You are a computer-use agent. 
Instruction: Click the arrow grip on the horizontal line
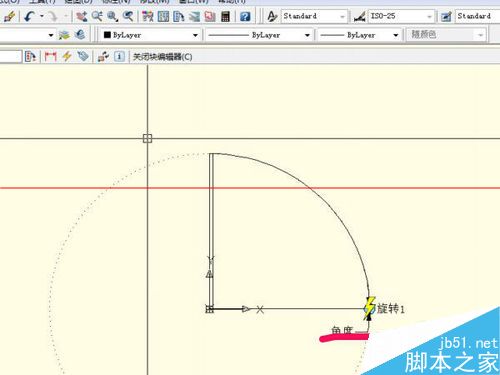[x=246, y=309]
